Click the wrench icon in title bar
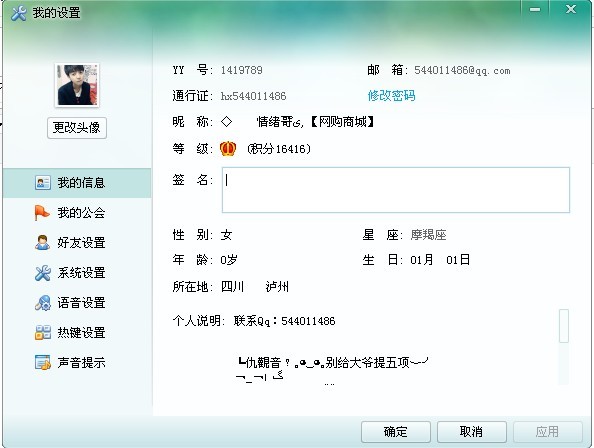Image resolution: width=594 pixels, height=448 pixels. click(x=19, y=13)
